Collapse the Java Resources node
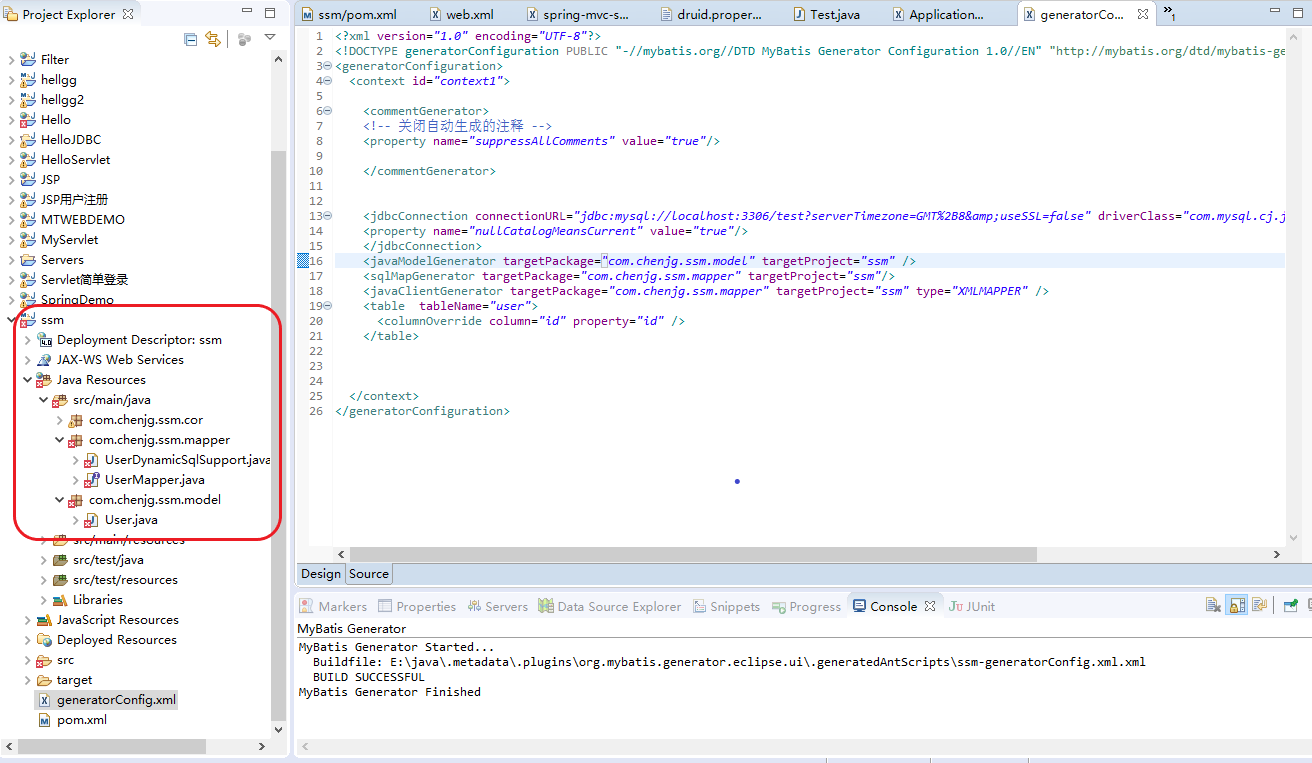Viewport: 1312px width, 763px height. click(x=27, y=380)
